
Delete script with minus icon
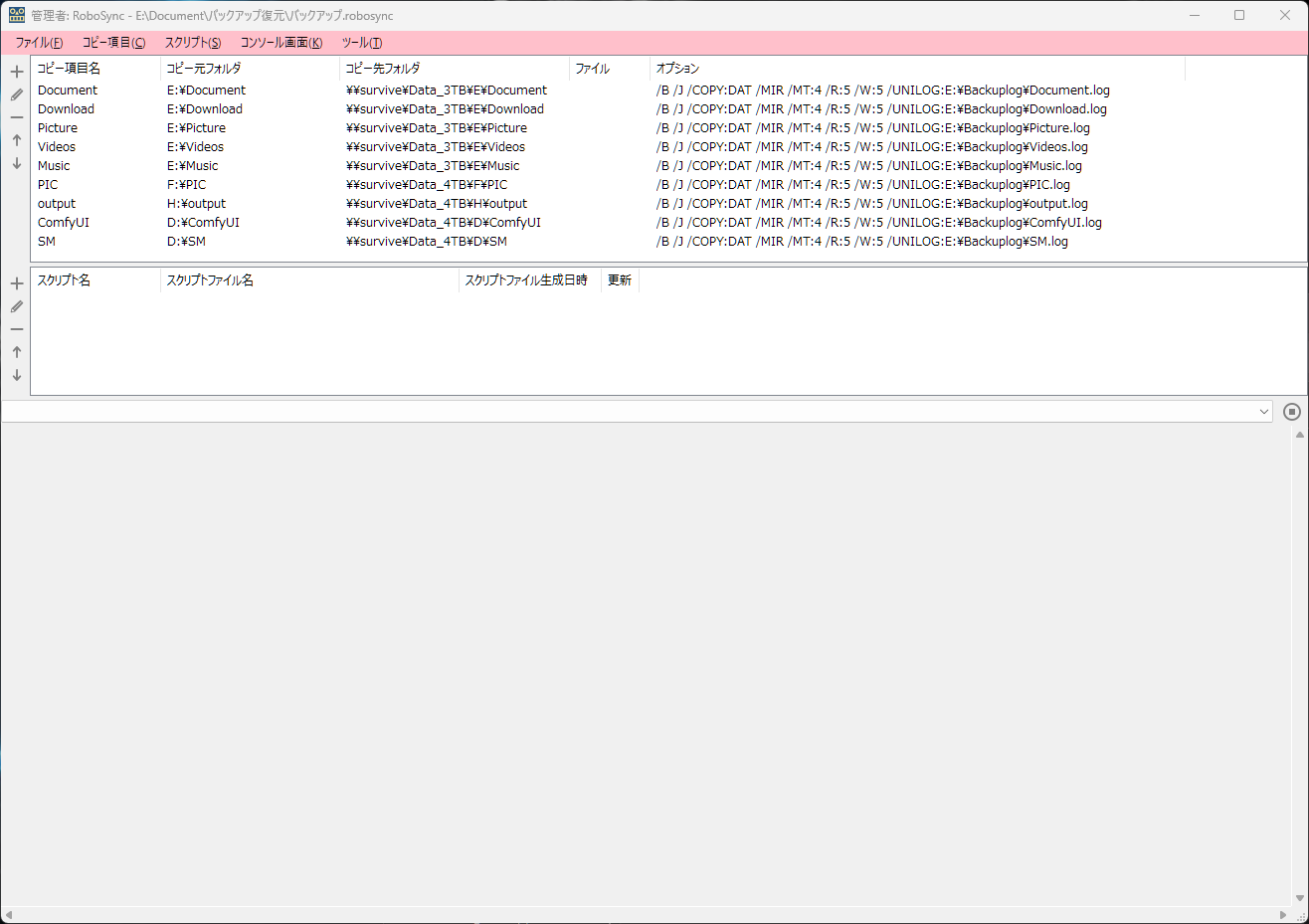(17, 329)
